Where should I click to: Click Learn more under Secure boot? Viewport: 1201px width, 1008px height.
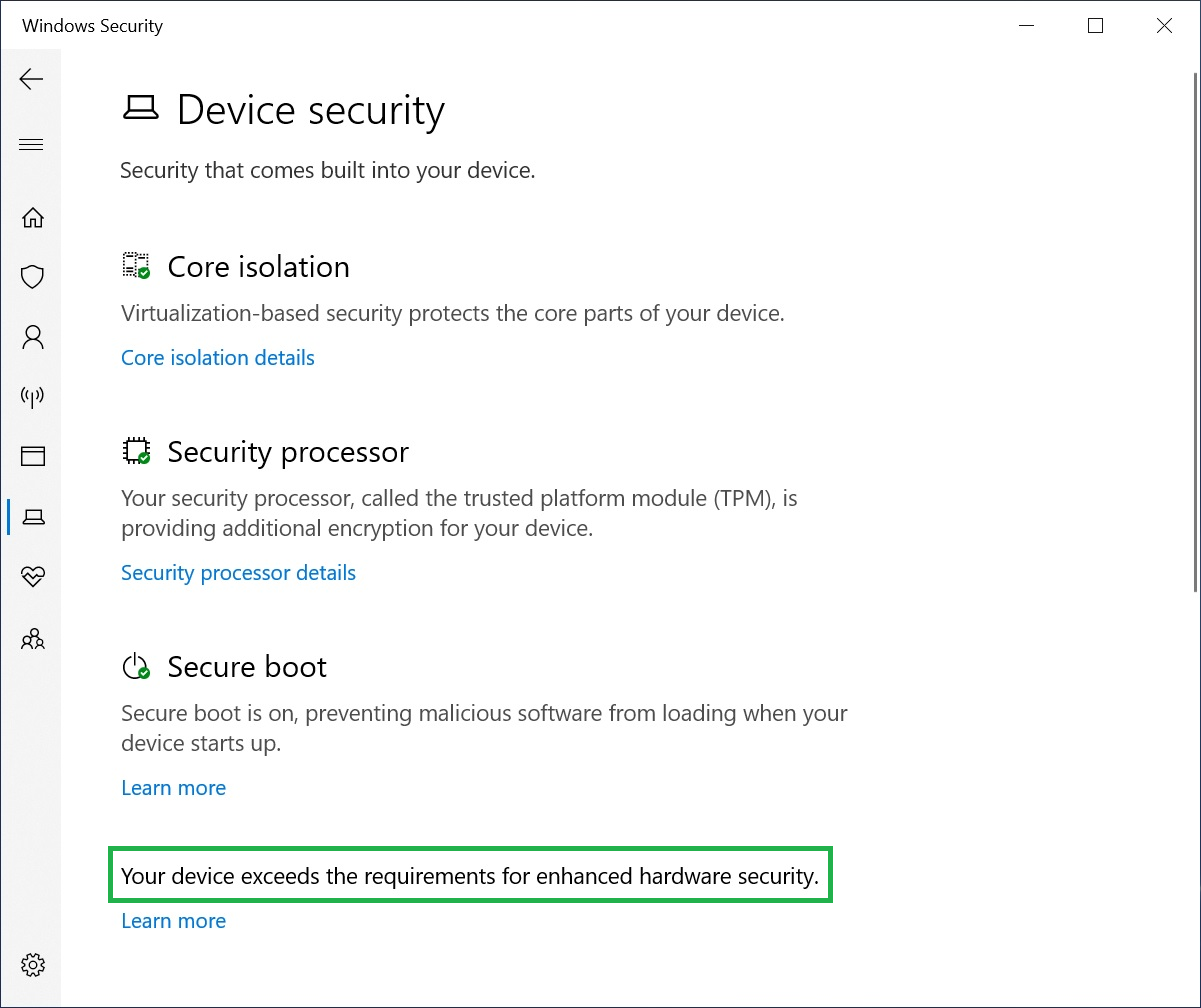click(x=173, y=788)
